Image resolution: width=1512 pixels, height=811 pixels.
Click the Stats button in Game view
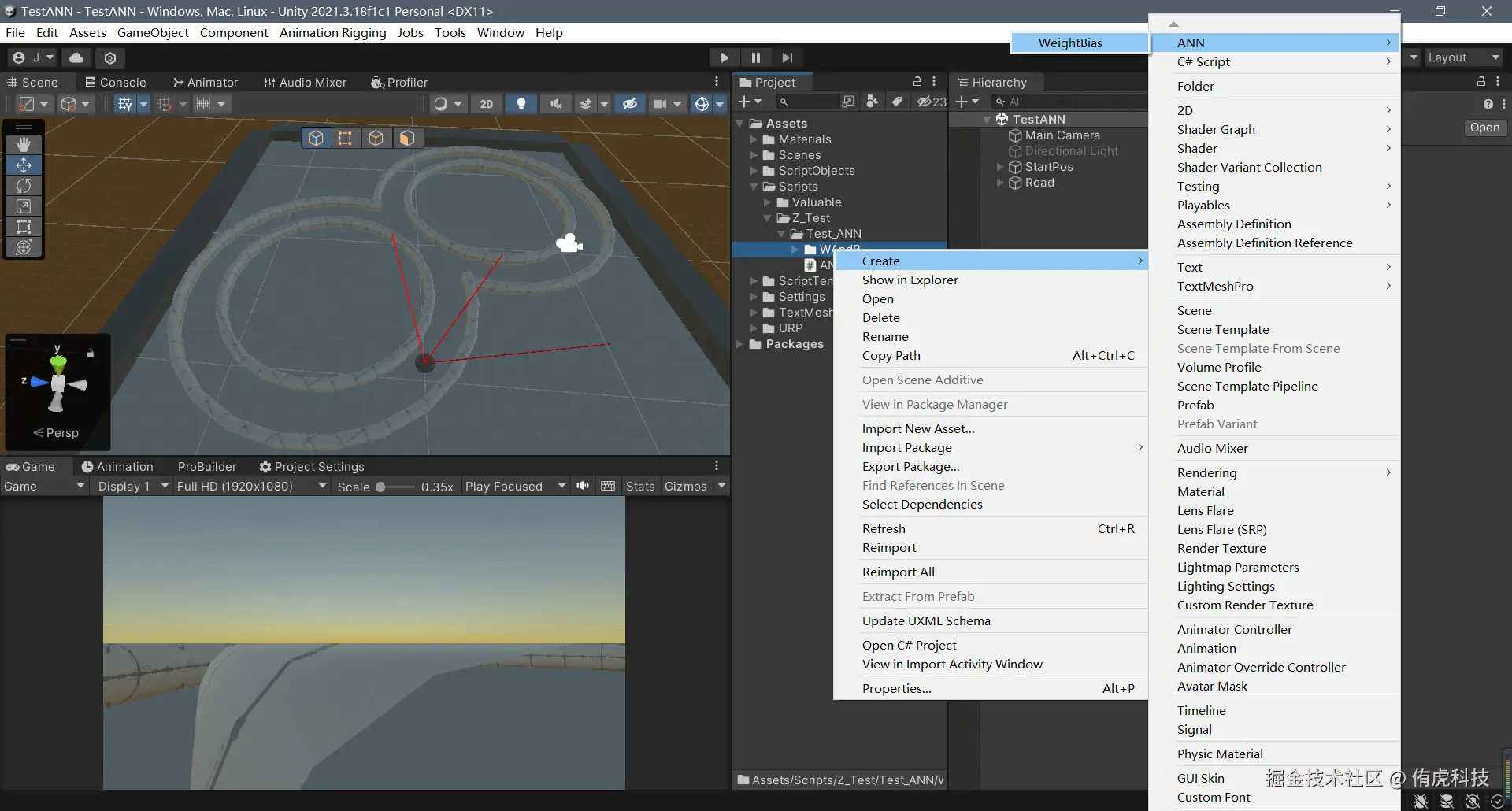[639, 486]
